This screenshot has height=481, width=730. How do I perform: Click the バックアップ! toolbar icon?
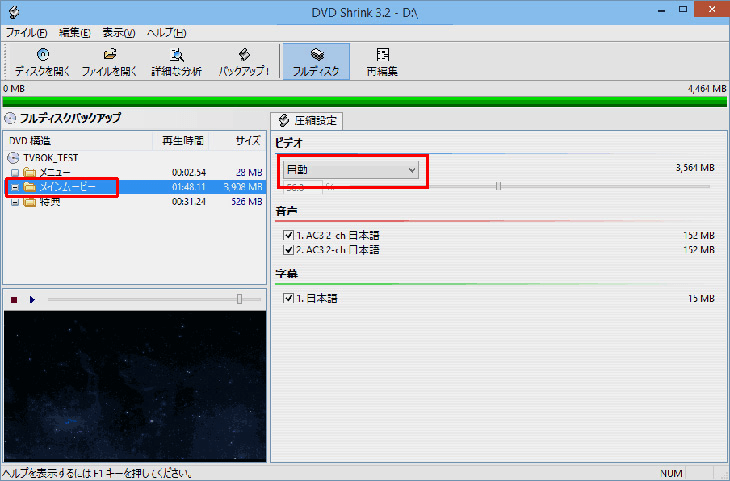(244, 55)
